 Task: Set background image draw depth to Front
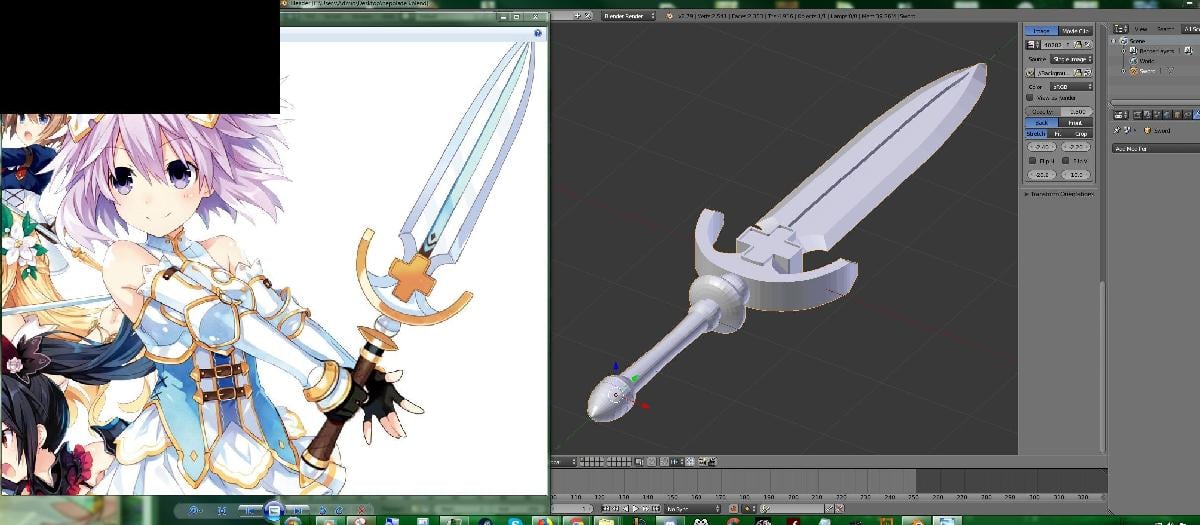[1075, 122]
